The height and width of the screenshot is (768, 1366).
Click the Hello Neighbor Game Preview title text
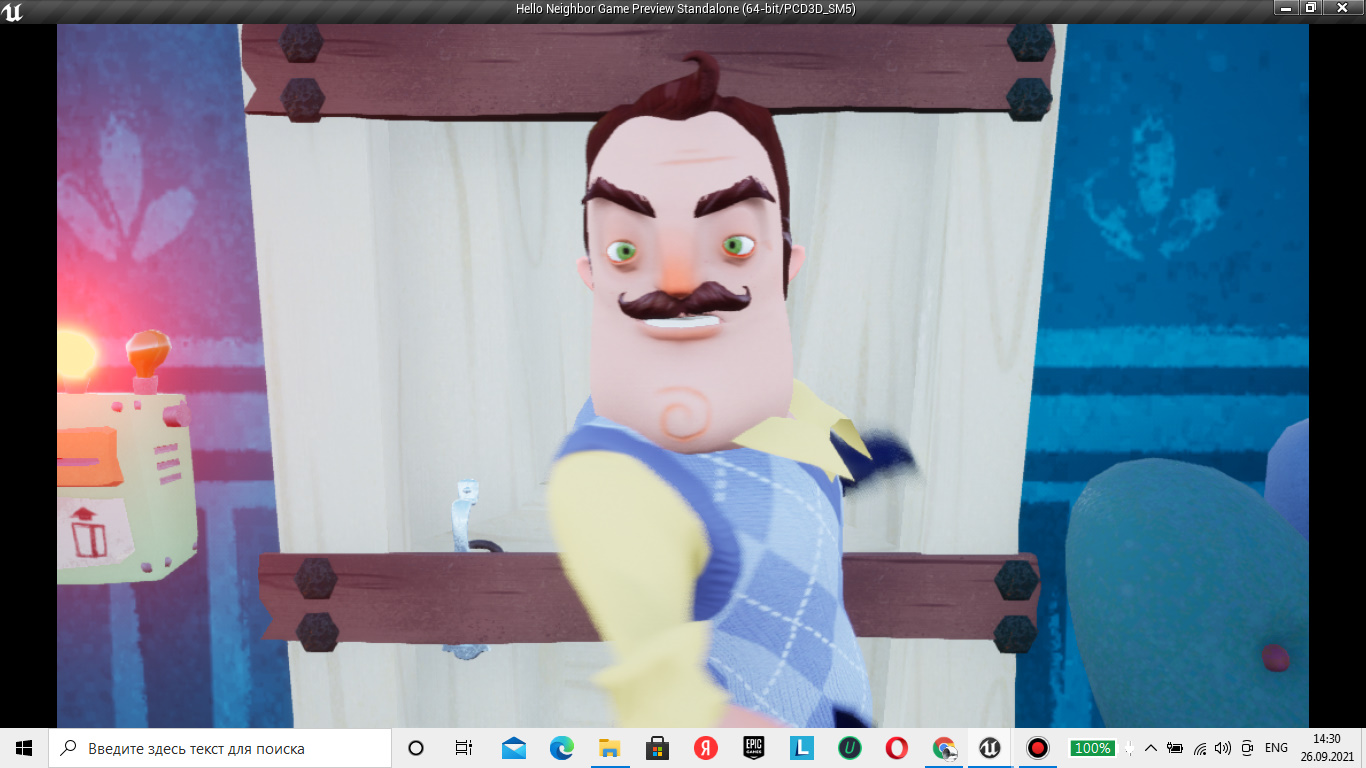coord(685,9)
